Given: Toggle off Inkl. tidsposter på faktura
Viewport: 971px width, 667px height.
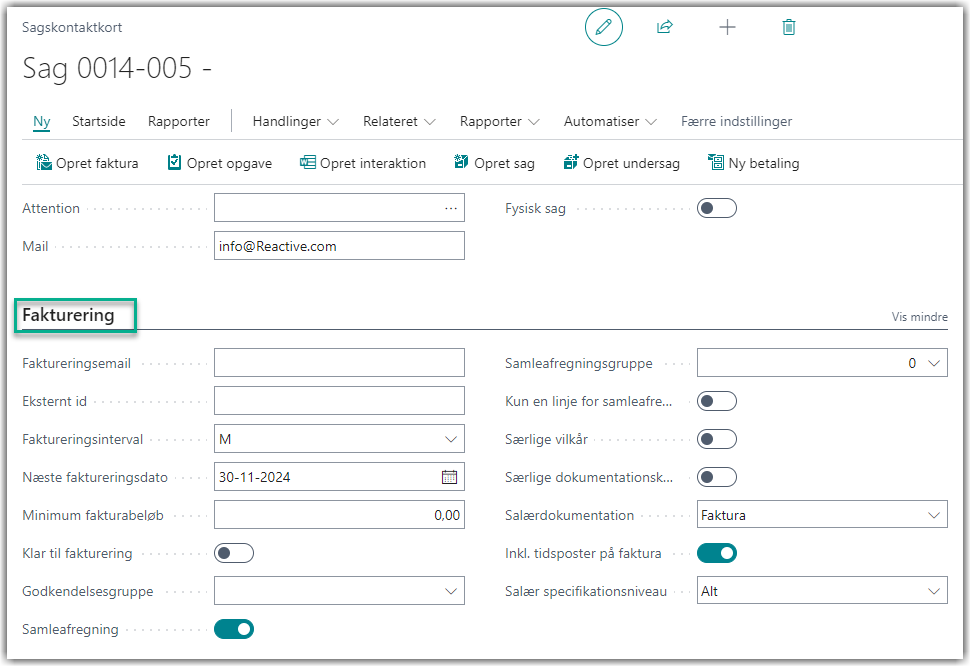Looking at the screenshot, I should click(716, 553).
